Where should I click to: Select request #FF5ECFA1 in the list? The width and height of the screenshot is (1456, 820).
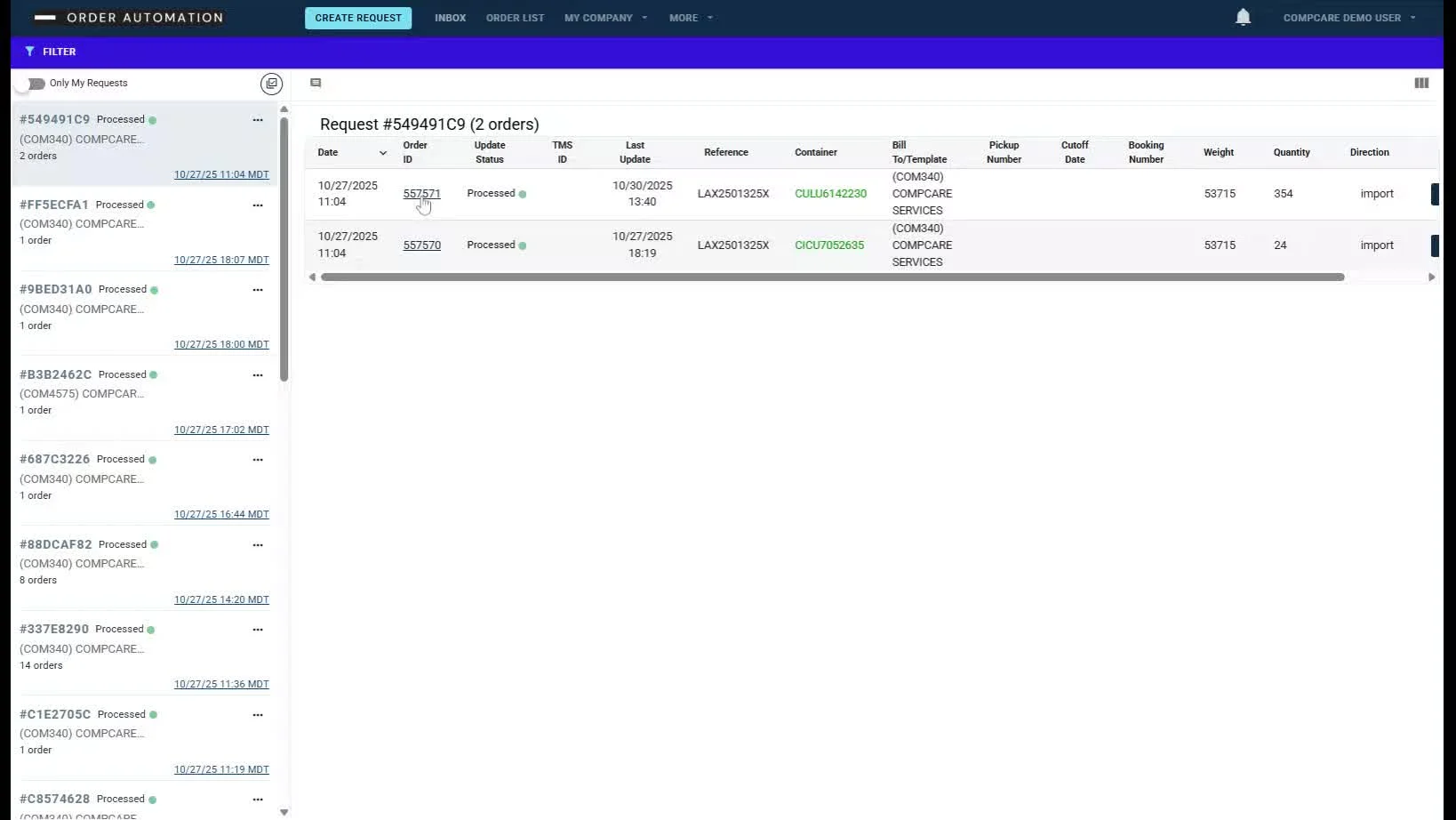tap(144, 230)
